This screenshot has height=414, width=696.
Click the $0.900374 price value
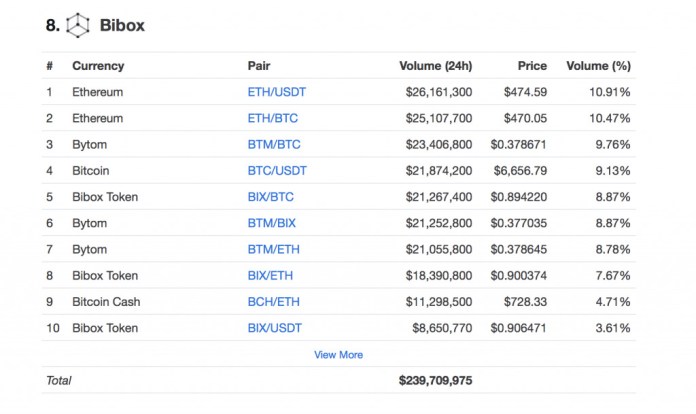518,275
